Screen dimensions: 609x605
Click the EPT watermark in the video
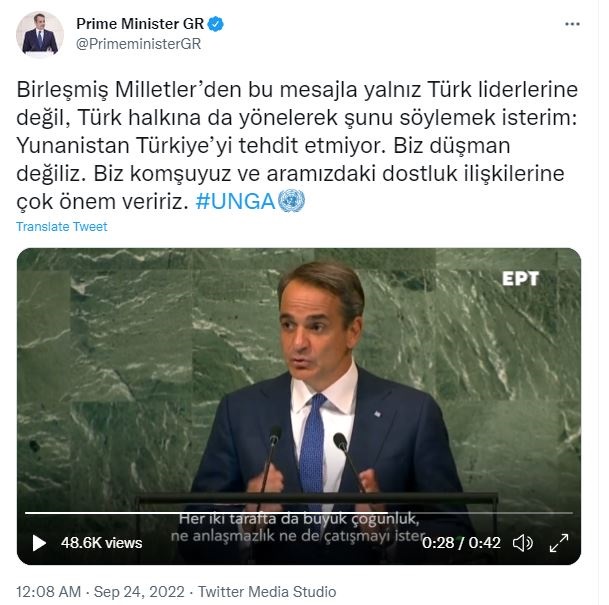[520, 278]
